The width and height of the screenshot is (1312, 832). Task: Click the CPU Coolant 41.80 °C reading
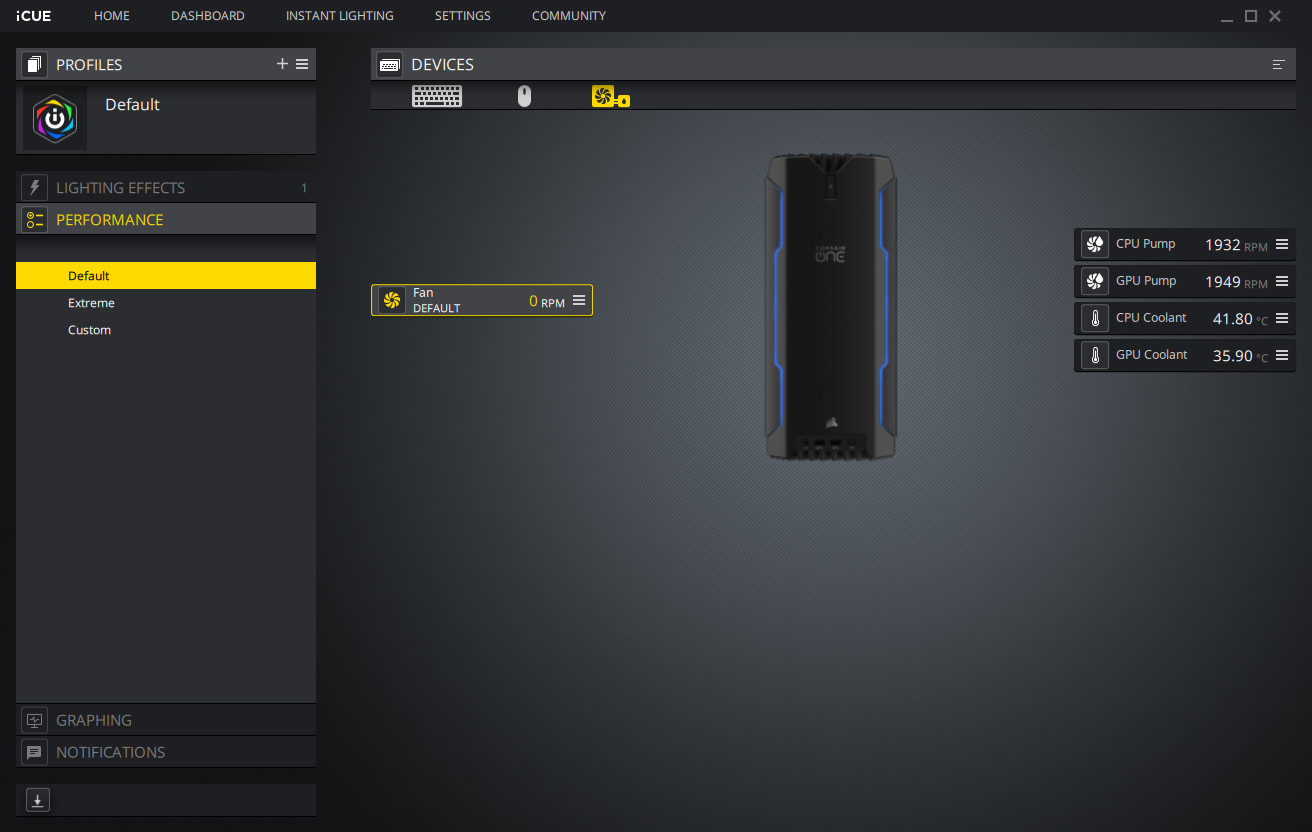1240,319
